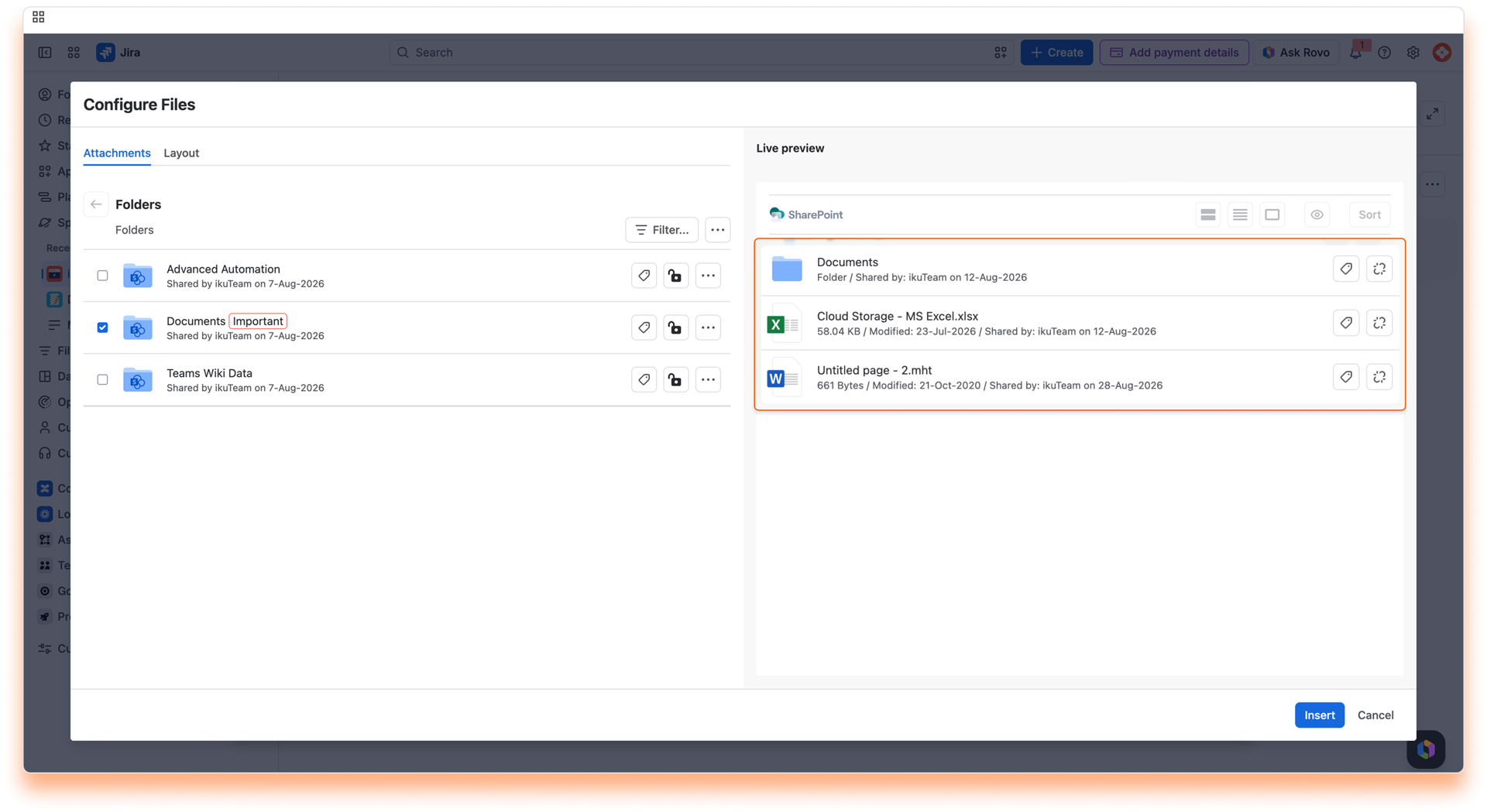Open the Filter... dropdown
Screen dimensions: 1487x812
[x=662, y=230]
